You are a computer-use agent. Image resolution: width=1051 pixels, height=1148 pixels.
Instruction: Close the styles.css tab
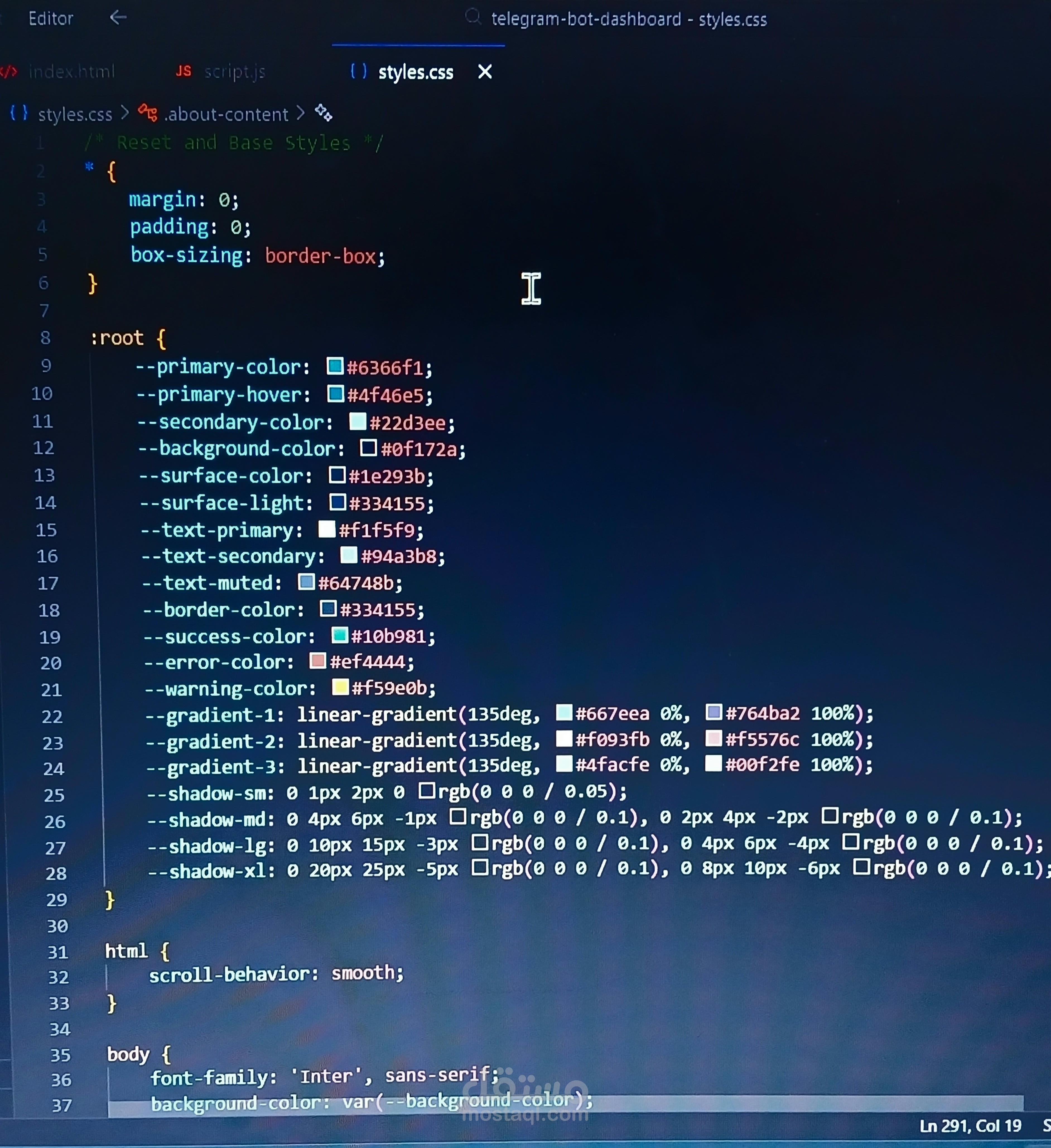pos(484,72)
